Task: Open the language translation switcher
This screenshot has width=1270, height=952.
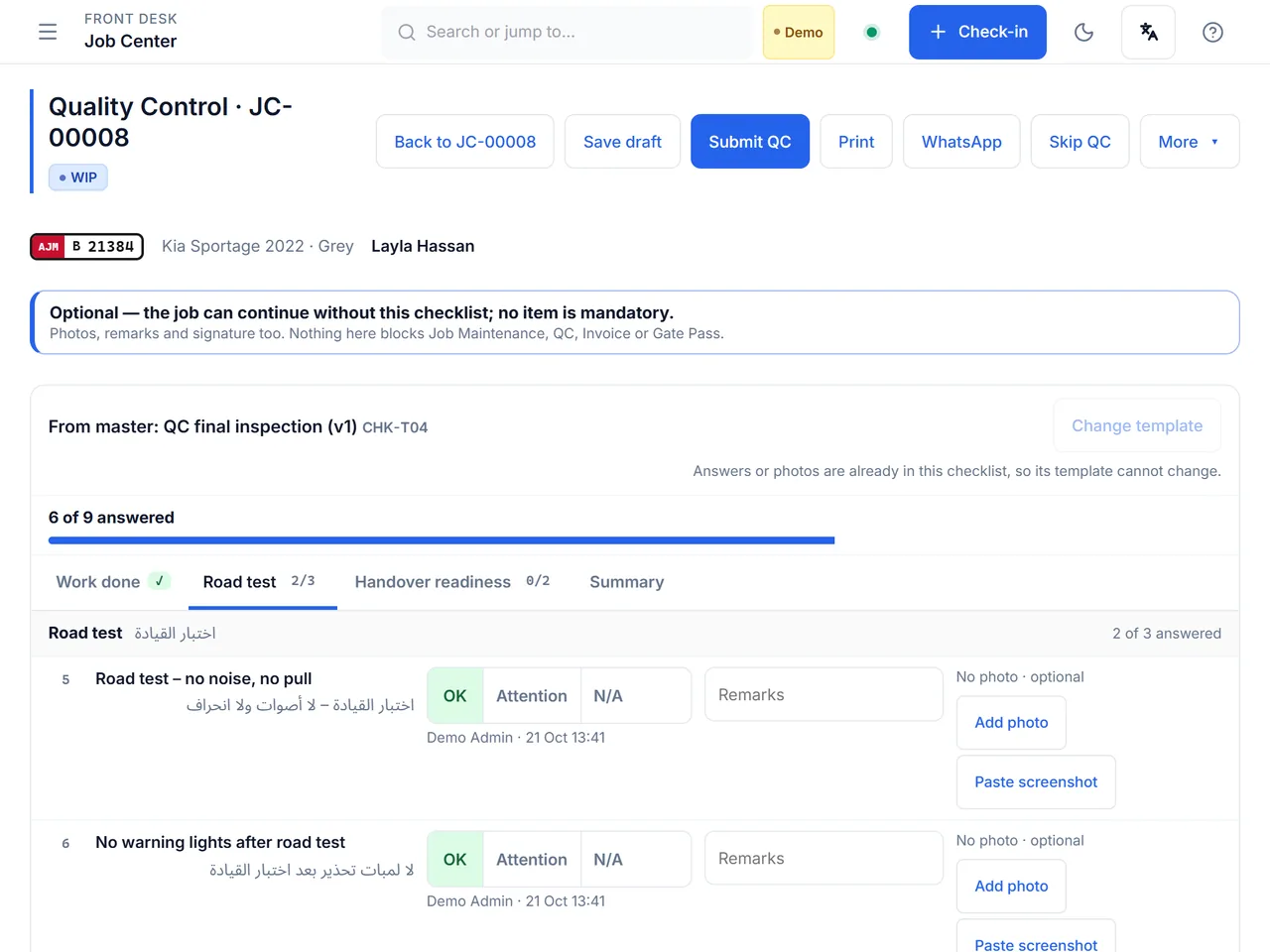Action: point(1149,32)
